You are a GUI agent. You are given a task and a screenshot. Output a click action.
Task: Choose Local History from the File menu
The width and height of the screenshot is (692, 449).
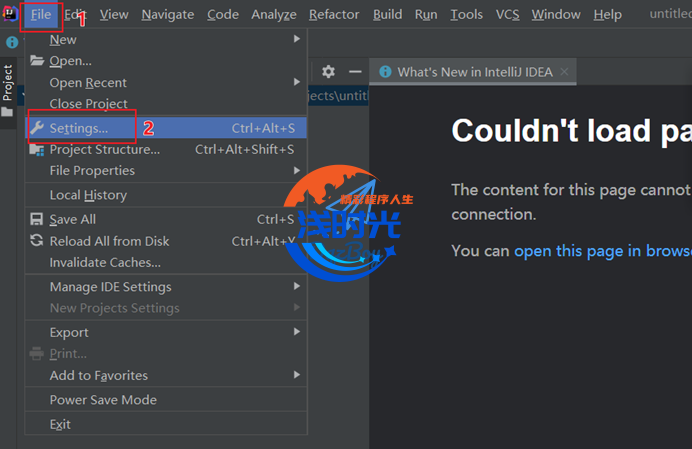point(88,196)
